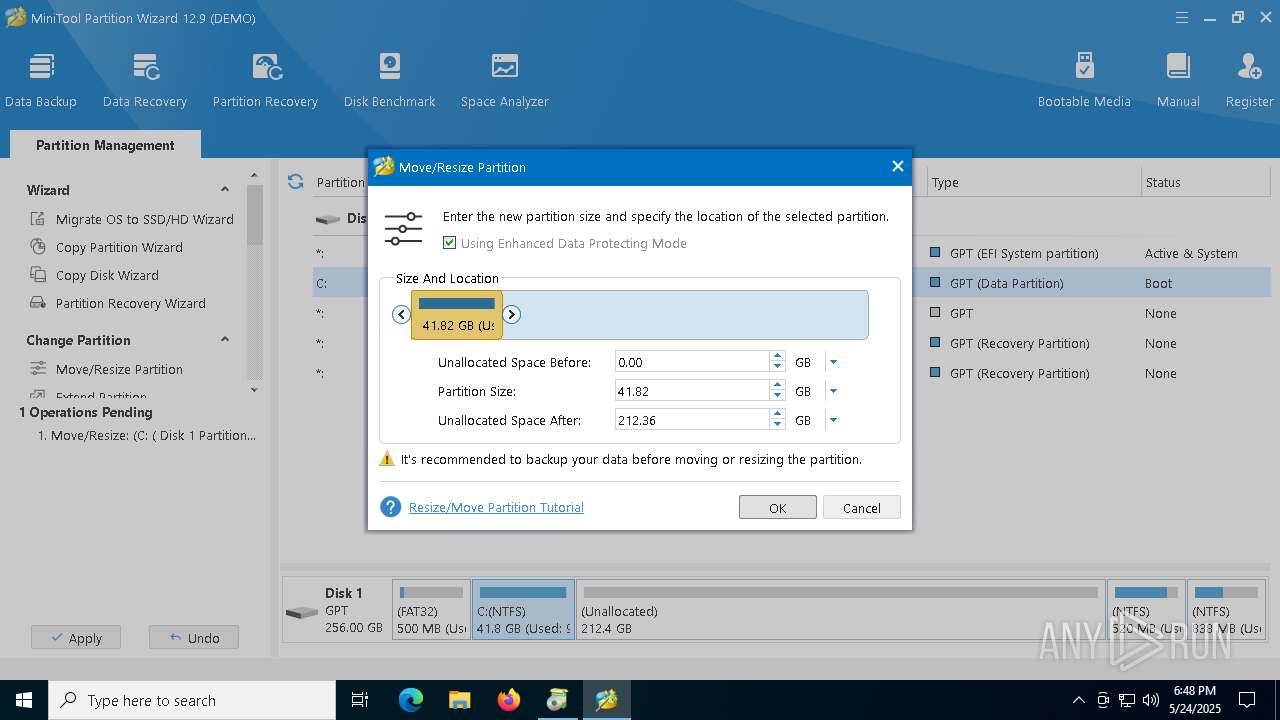The image size is (1280, 720).
Task: Click the Register icon
Action: (x=1250, y=67)
